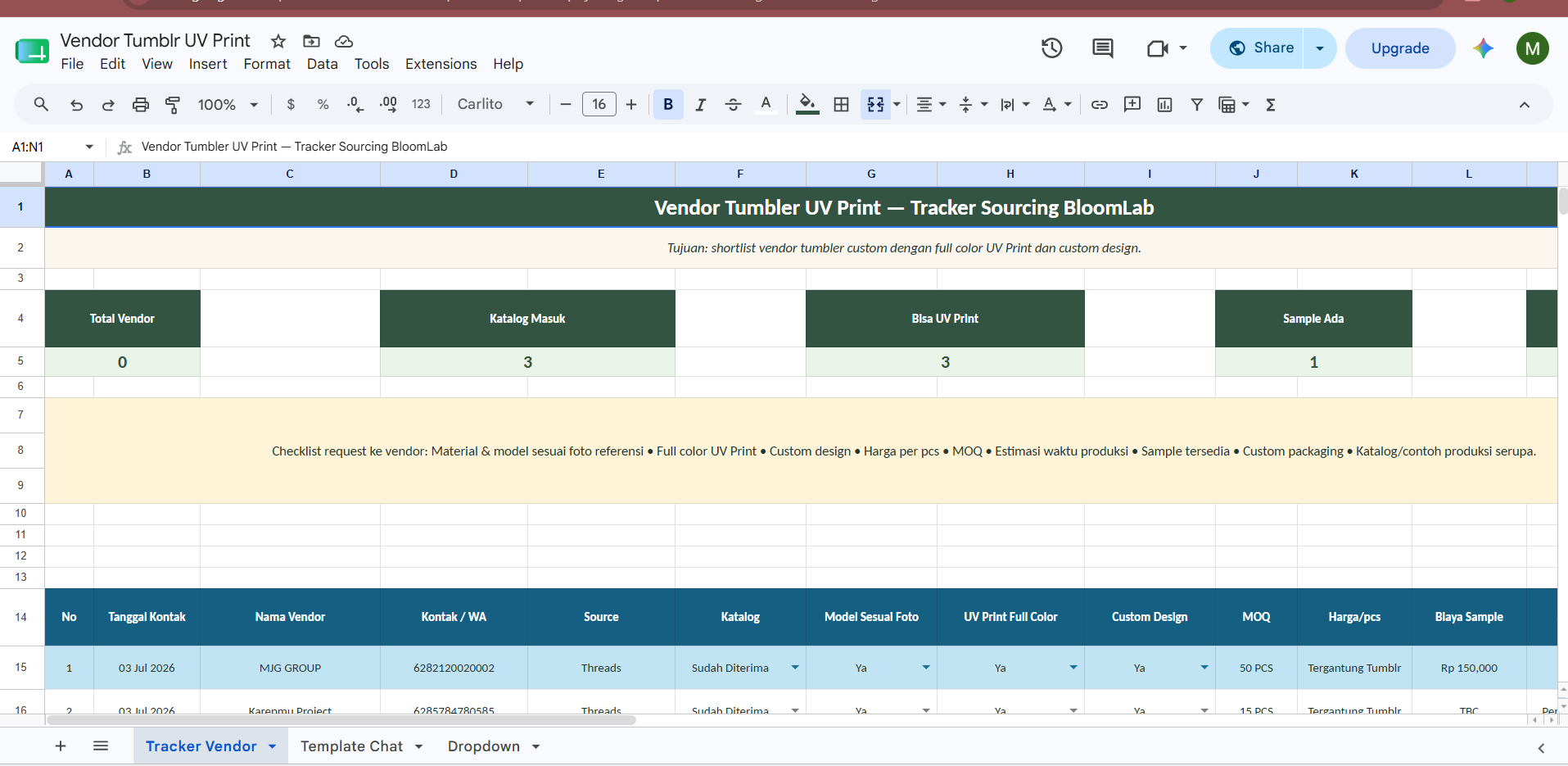
Task: Open the table views dropdown
Action: tap(1234, 105)
